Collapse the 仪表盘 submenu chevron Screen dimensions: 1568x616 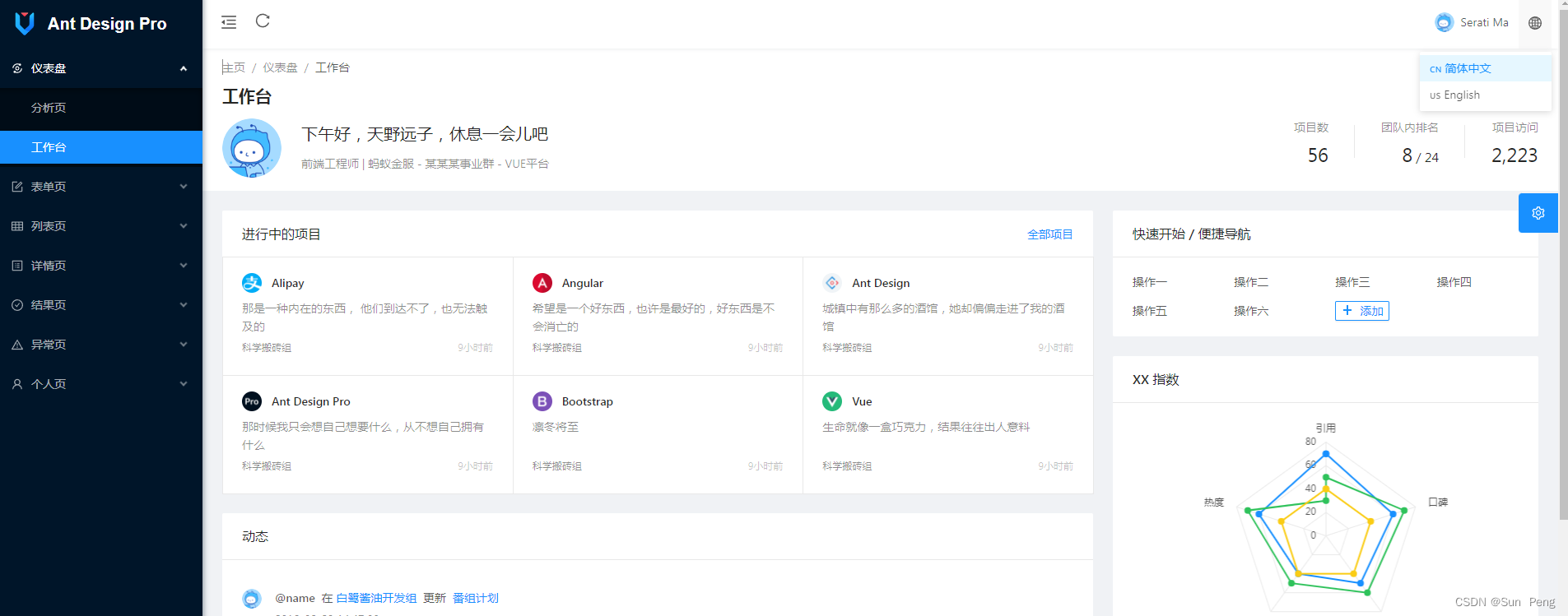point(184,68)
